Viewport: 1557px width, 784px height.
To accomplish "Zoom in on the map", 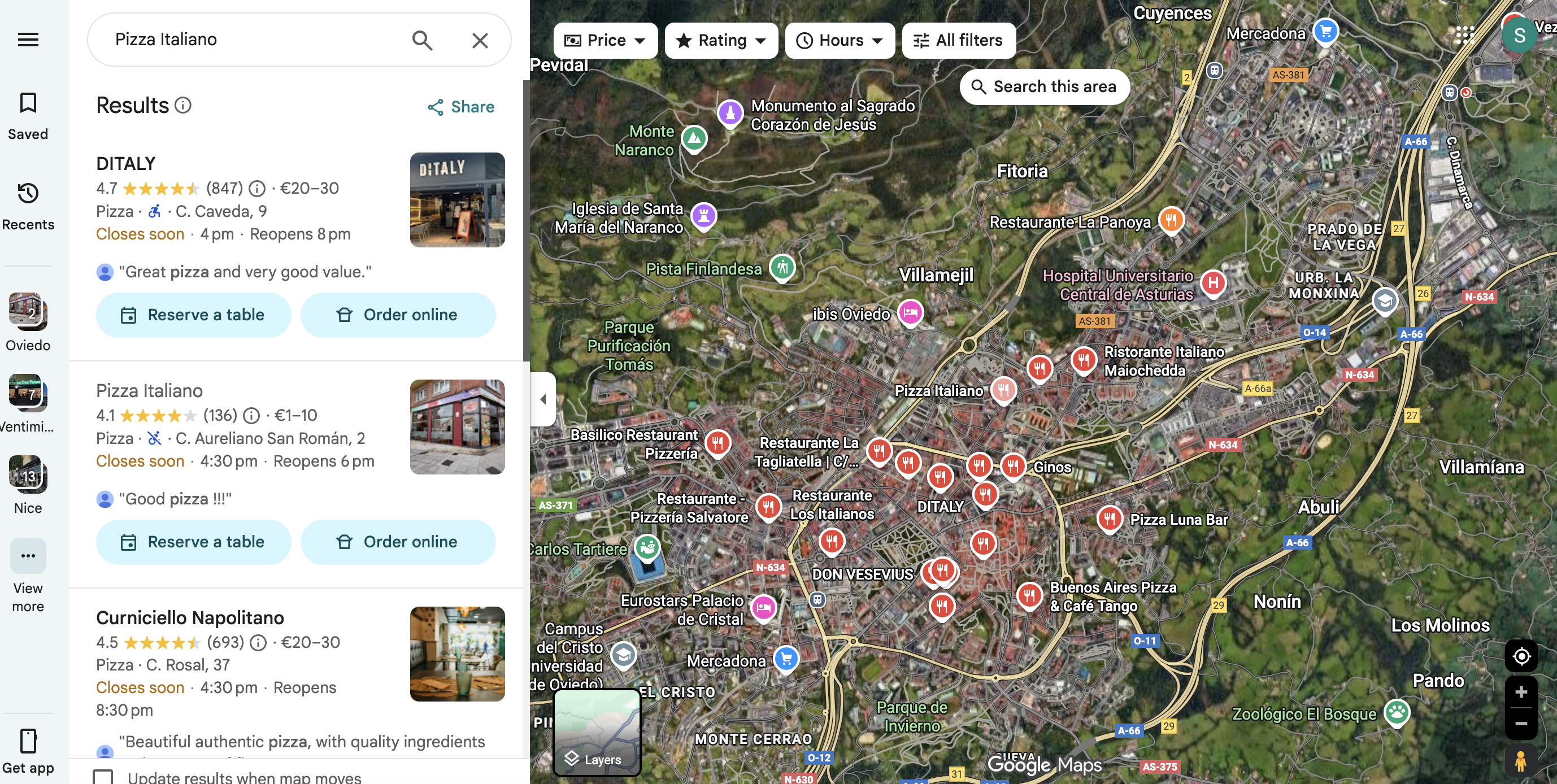I will (1521, 692).
